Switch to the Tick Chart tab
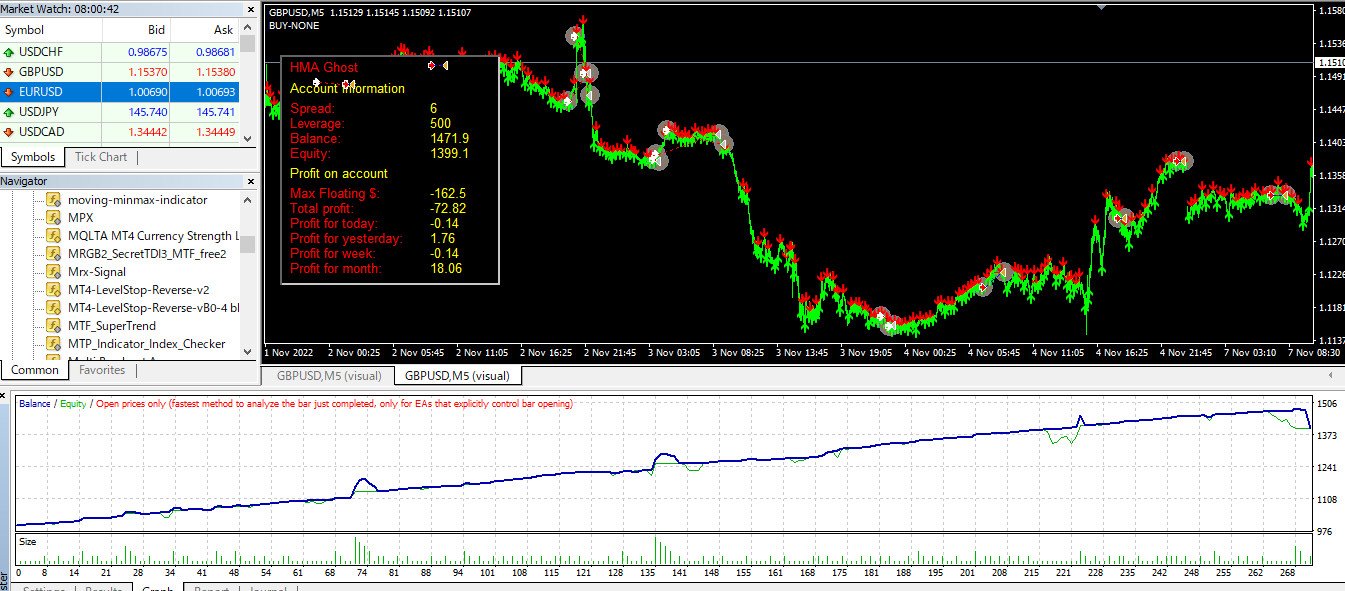1345x591 pixels. [x=101, y=157]
